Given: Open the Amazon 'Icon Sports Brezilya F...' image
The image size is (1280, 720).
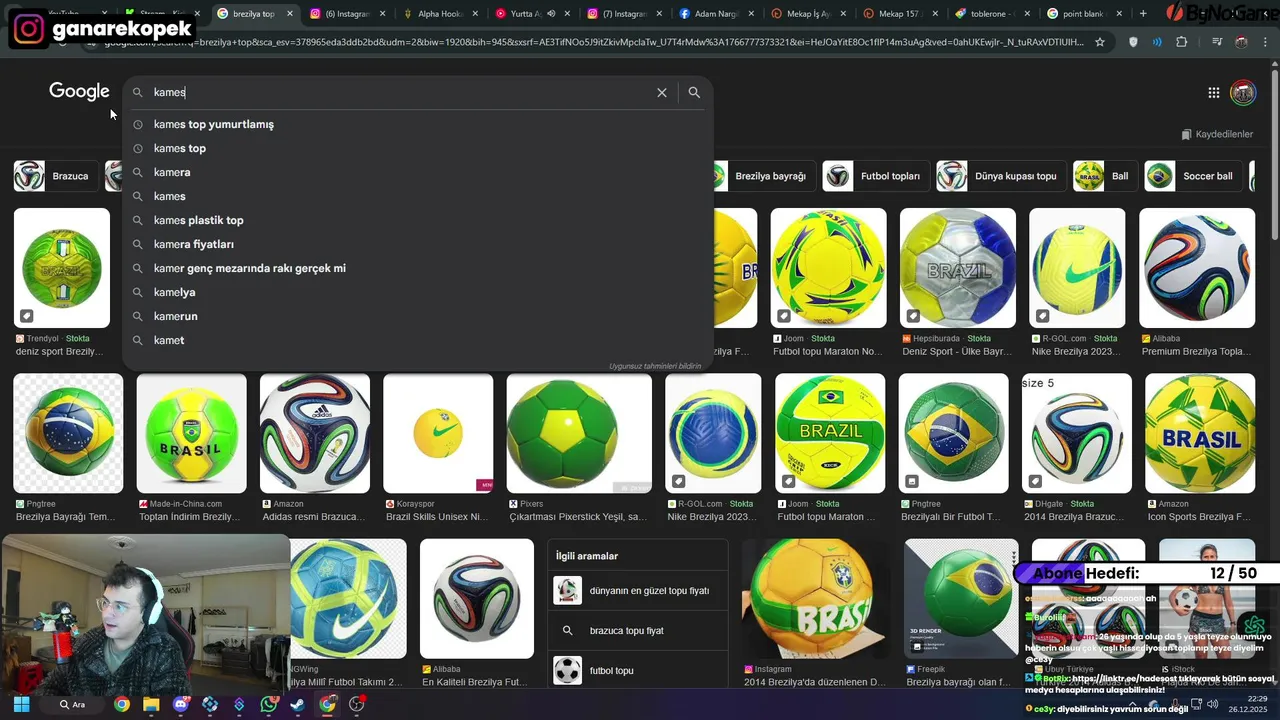Looking at the screenshot, I should pos(1200,433).
